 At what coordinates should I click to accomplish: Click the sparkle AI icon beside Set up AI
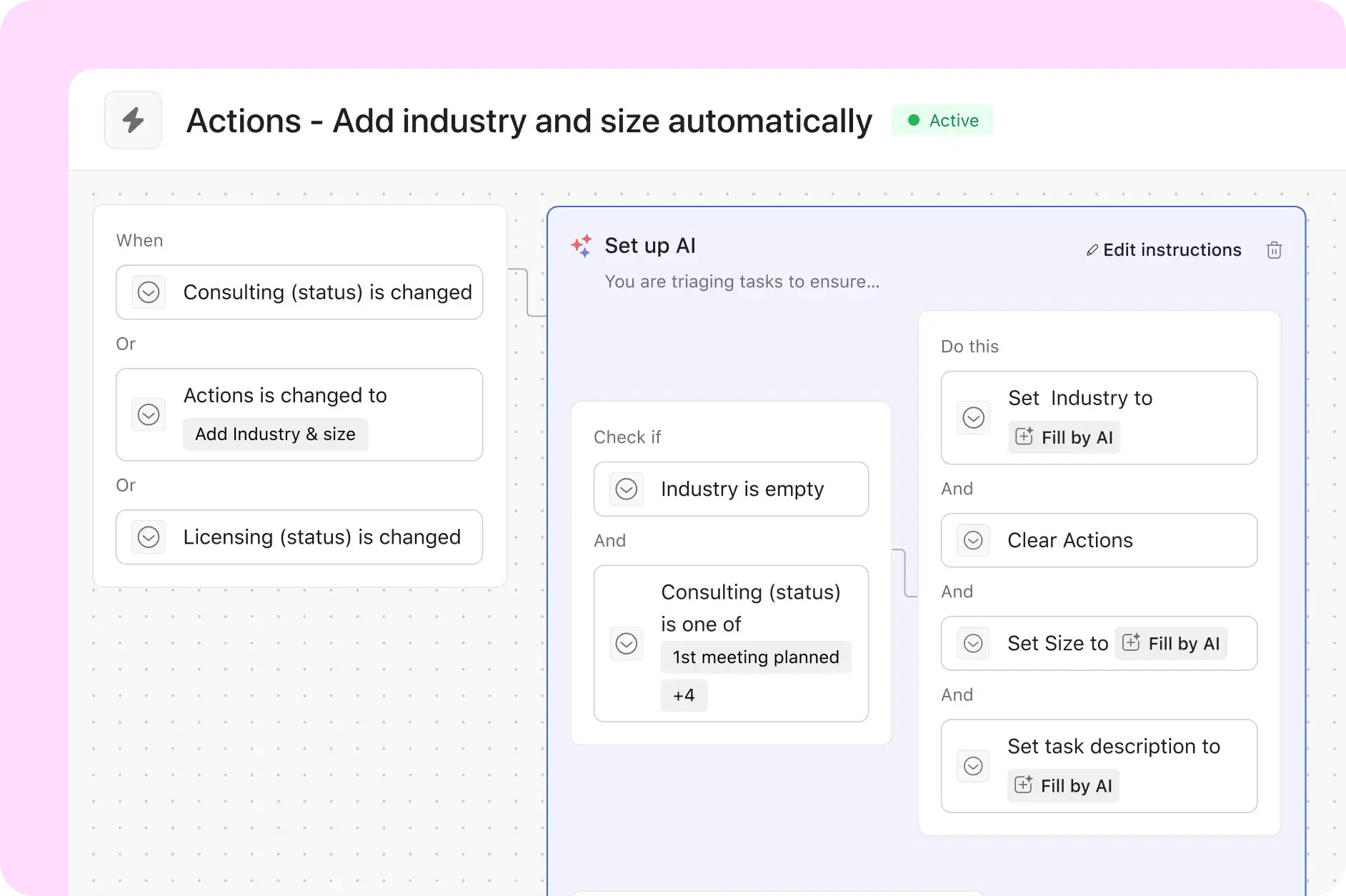(x=582, y=246)
